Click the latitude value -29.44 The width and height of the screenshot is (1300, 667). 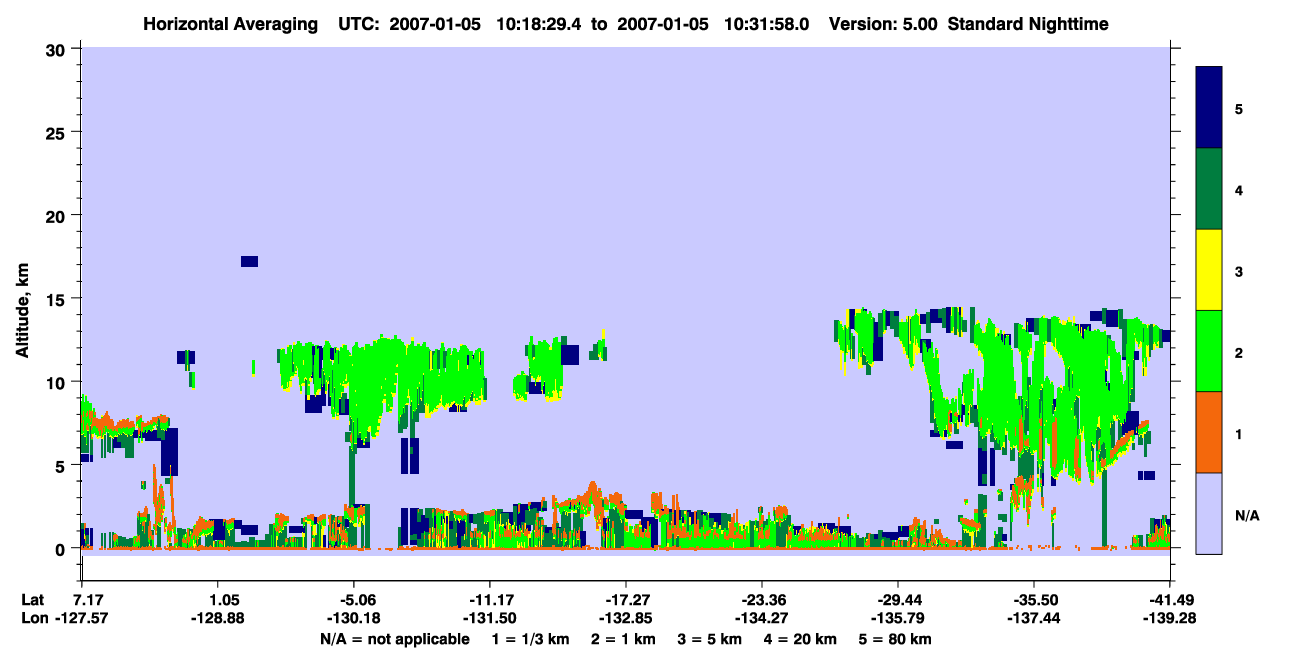897,600
